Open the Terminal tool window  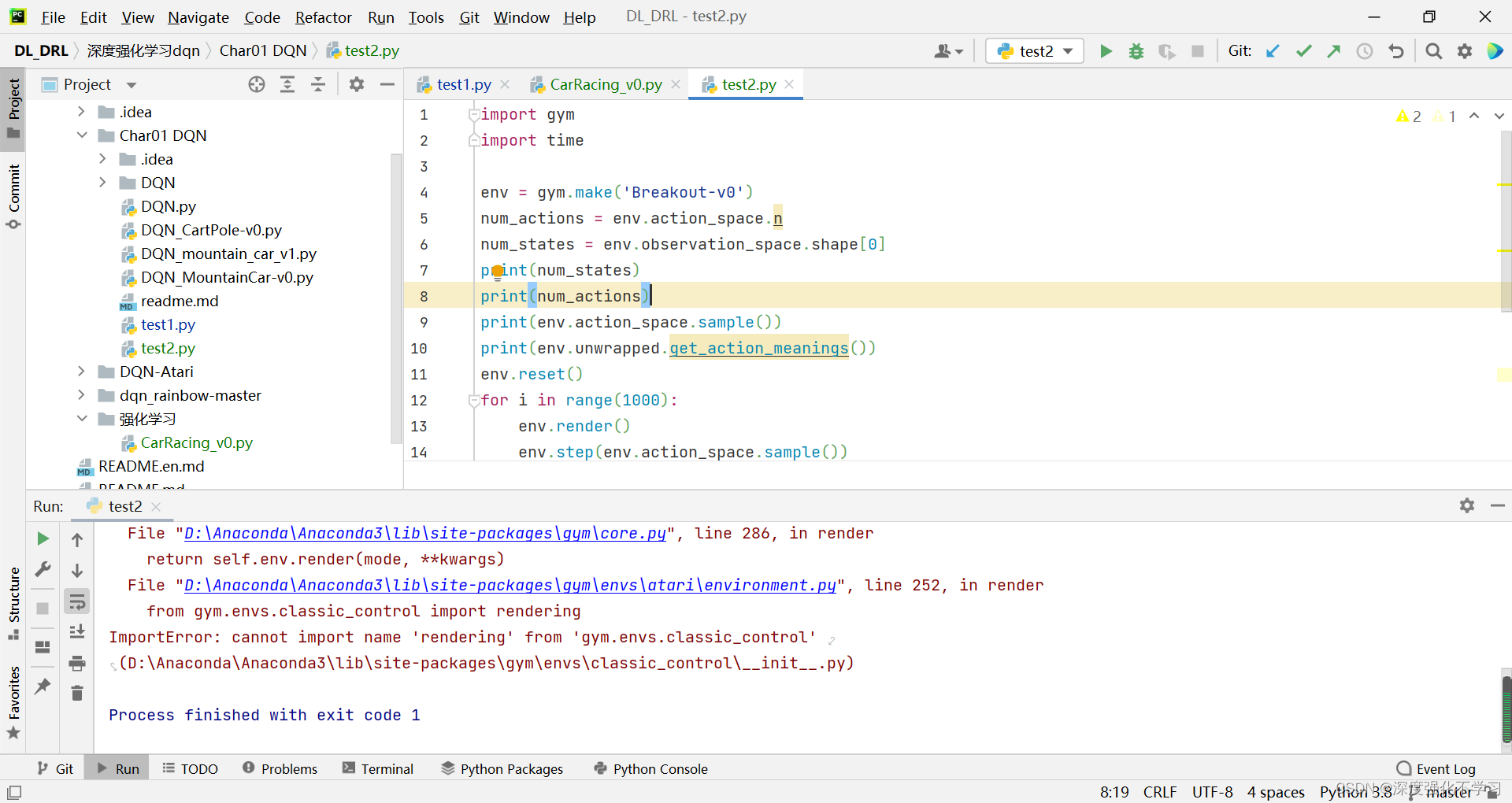378,768
